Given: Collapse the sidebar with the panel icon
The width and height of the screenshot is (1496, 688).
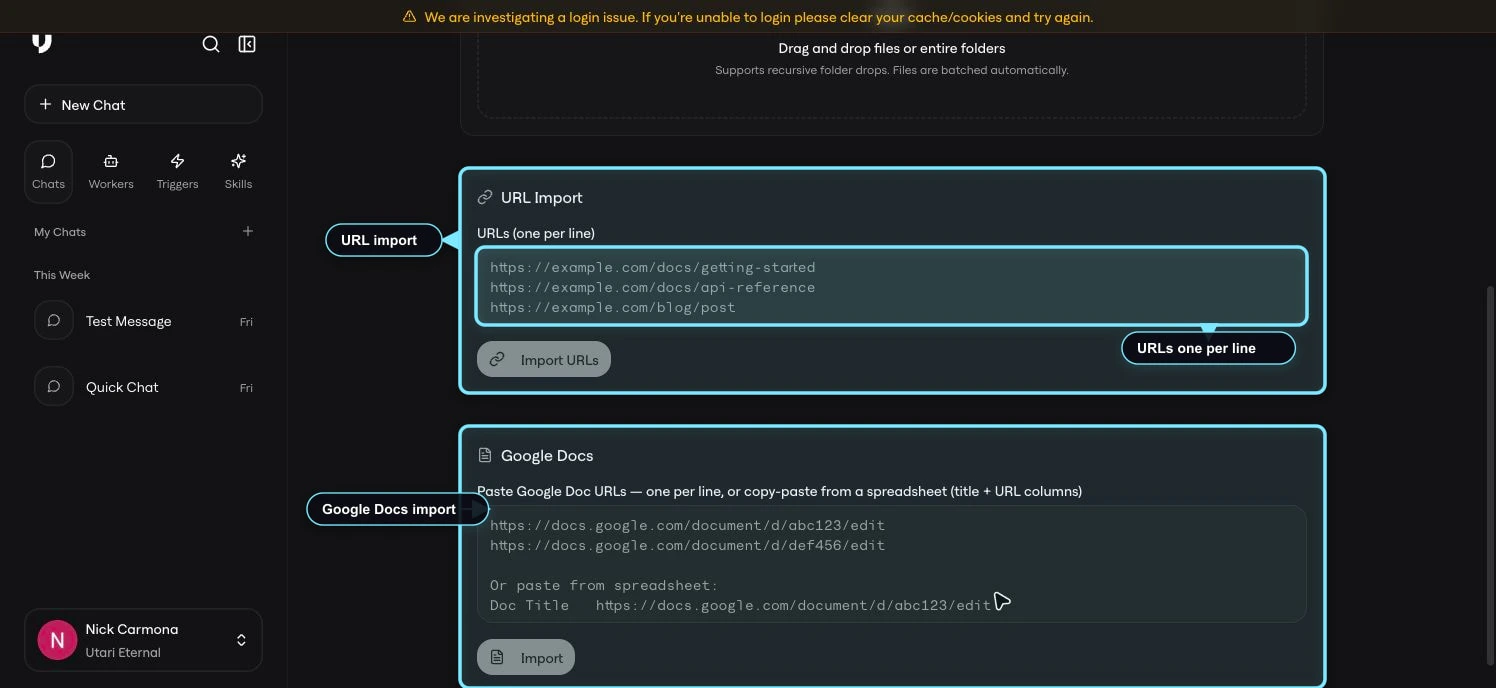Looking at the screenshot, I should tap(247, 44).
